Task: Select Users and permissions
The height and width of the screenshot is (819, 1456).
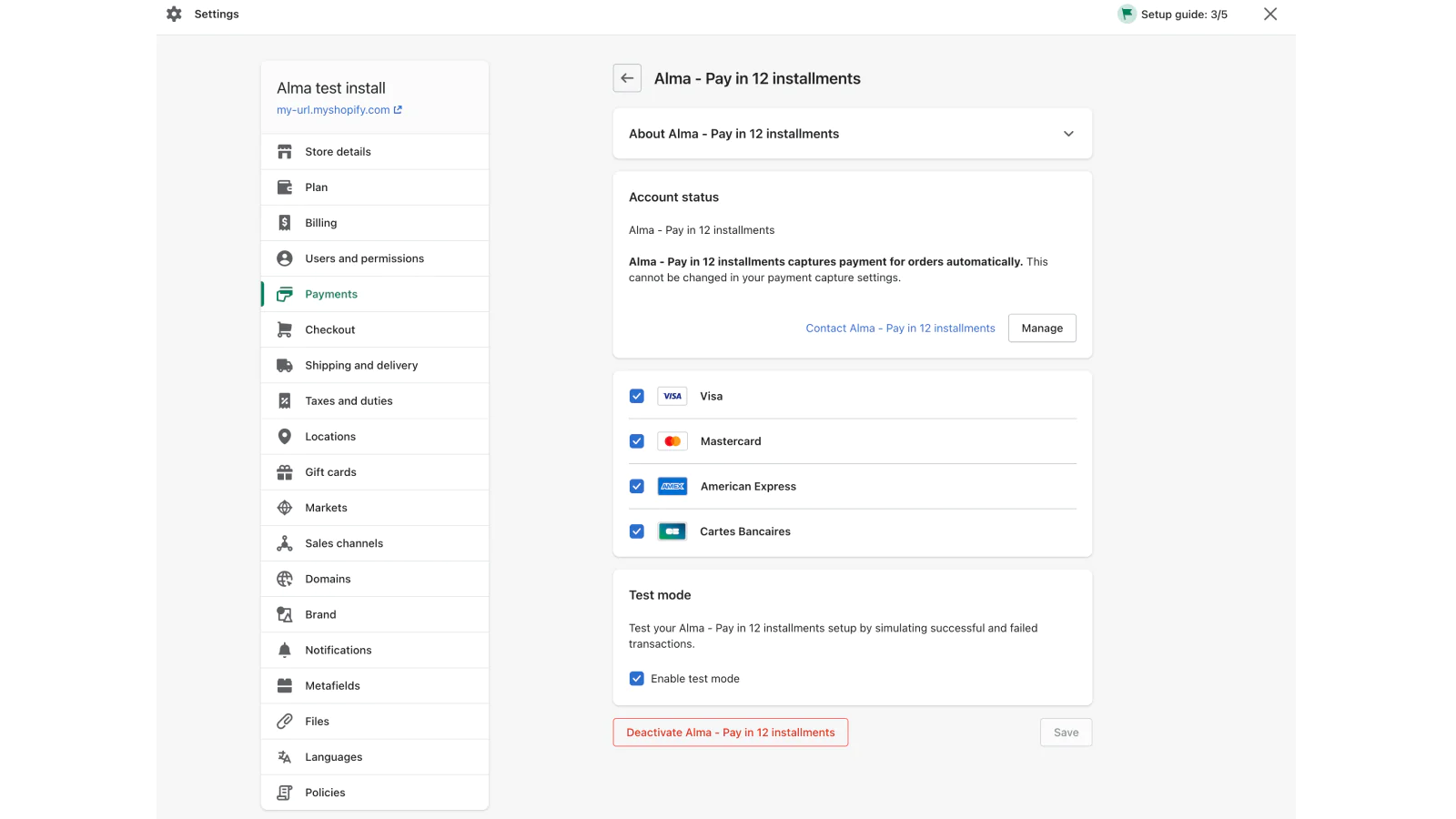Action: pyautogui.click(x=375, y=258)
